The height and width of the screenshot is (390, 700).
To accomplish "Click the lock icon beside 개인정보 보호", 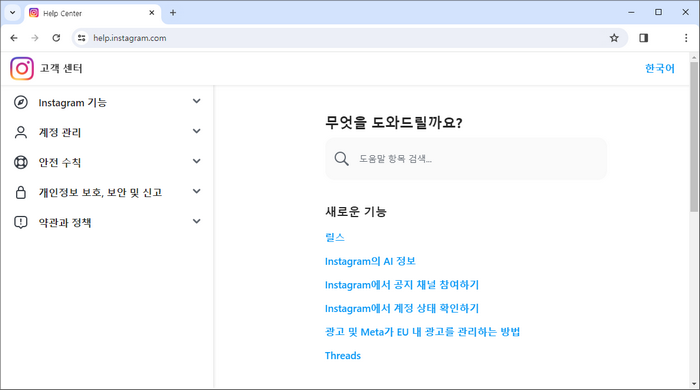I will (x=21, y=192).
